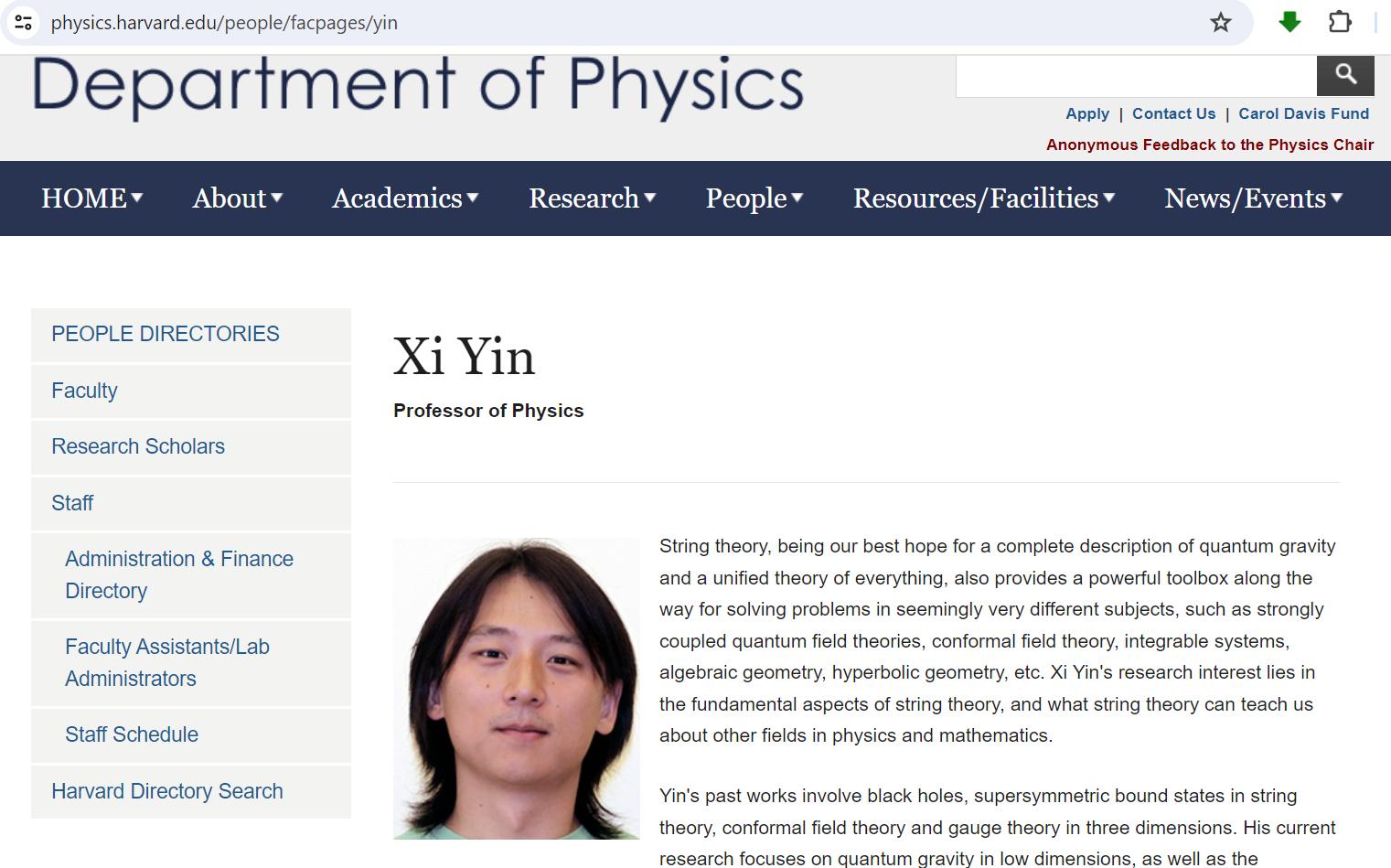The width and height of the screenshot is (1391, 868).
Task: Open the Academics dropdown menu
Action: coord(404,198)
